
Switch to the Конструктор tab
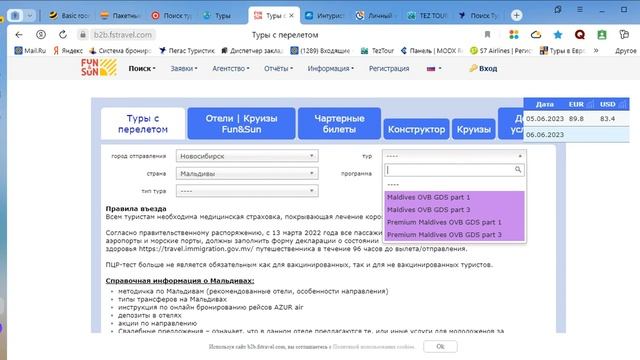click(416, 129)
